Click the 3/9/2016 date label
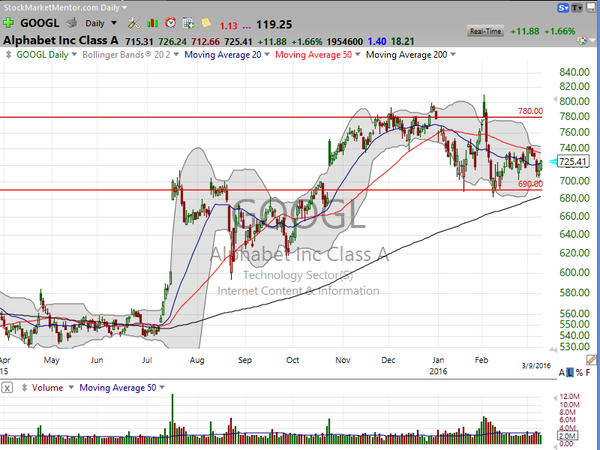This screenshot has height=450, width=600. (536, 366)
